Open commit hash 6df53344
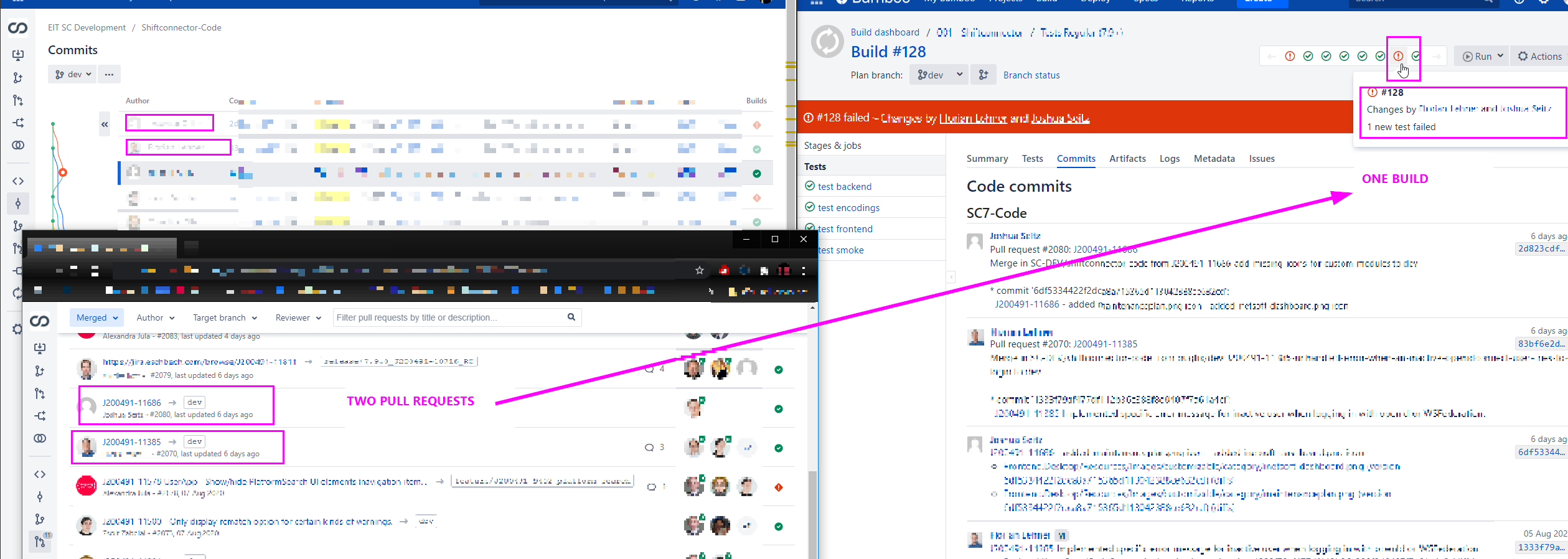Image resolution: width=1568 pixels, height=559 pixels. tap(1541, 452)
